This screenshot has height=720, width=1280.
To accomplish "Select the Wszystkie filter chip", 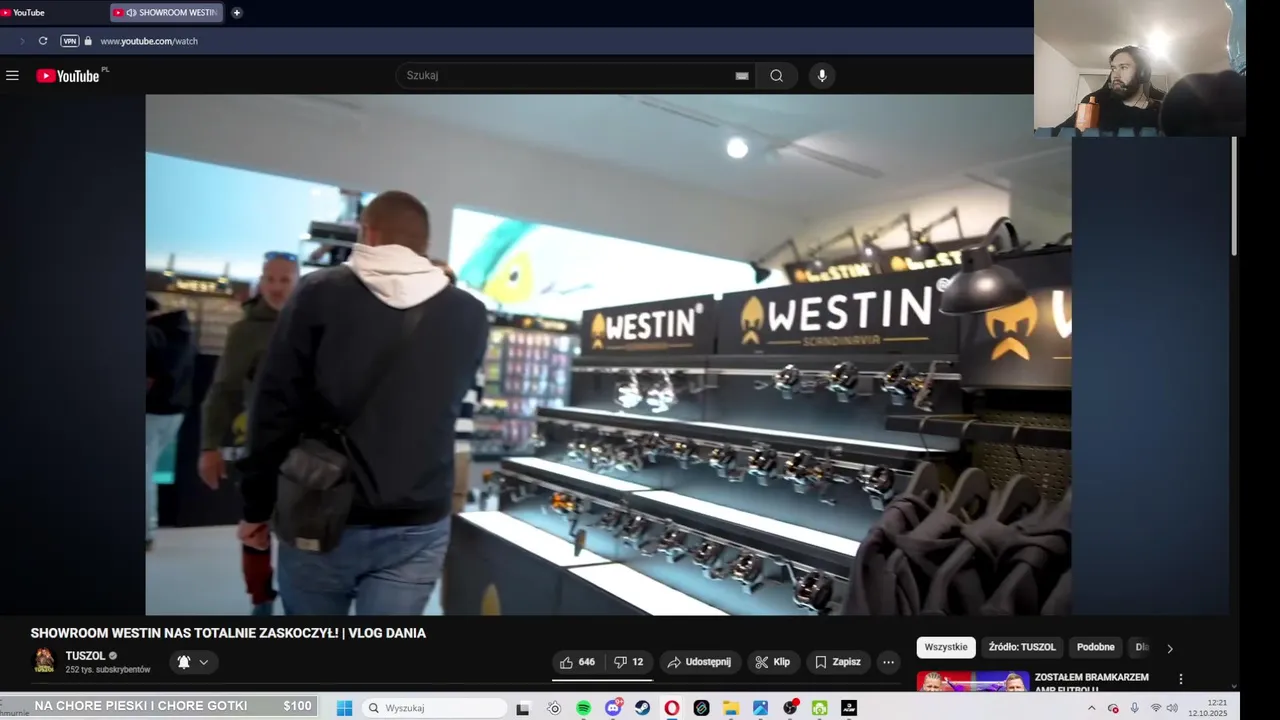I will click(946, 647).
